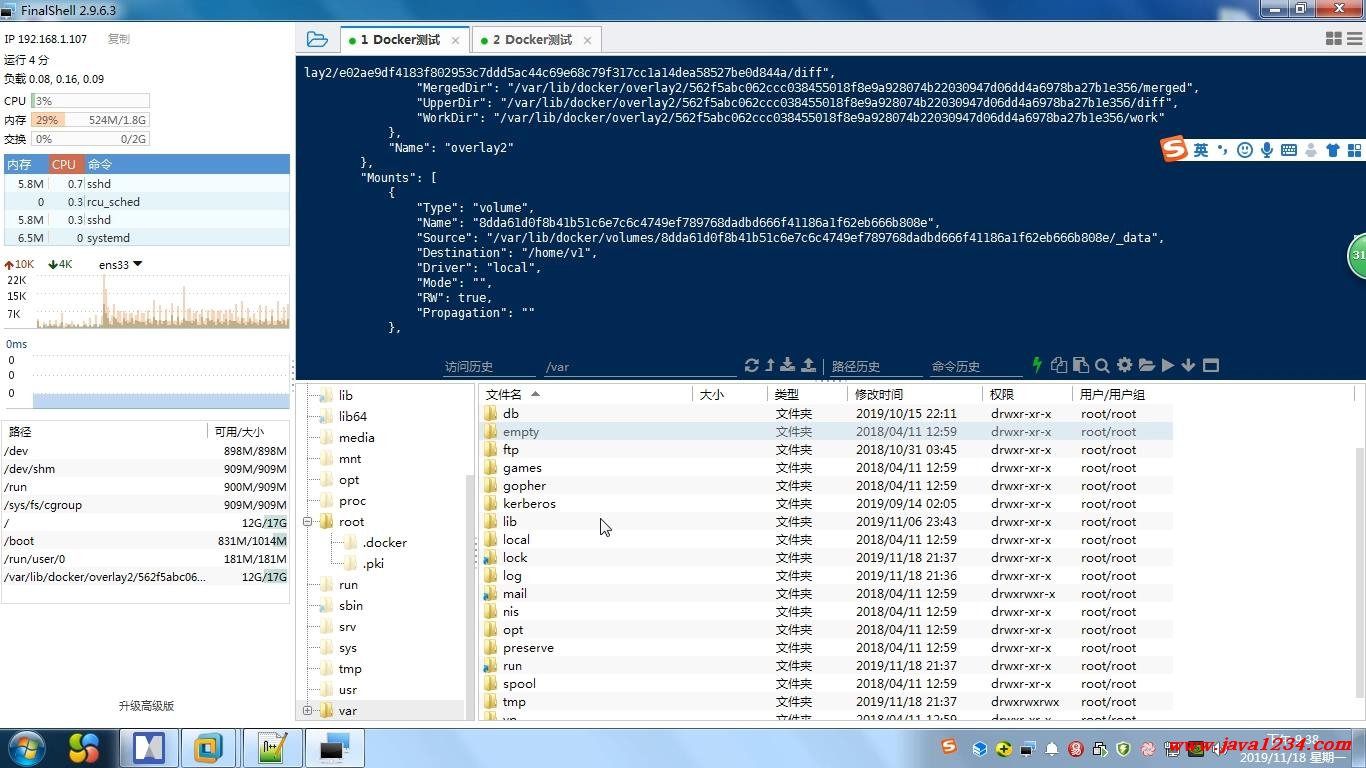This screenshot has width=1366, height=768.
Task: Select the CPU sort tab in process list
Action: click(x=64, y=164)
